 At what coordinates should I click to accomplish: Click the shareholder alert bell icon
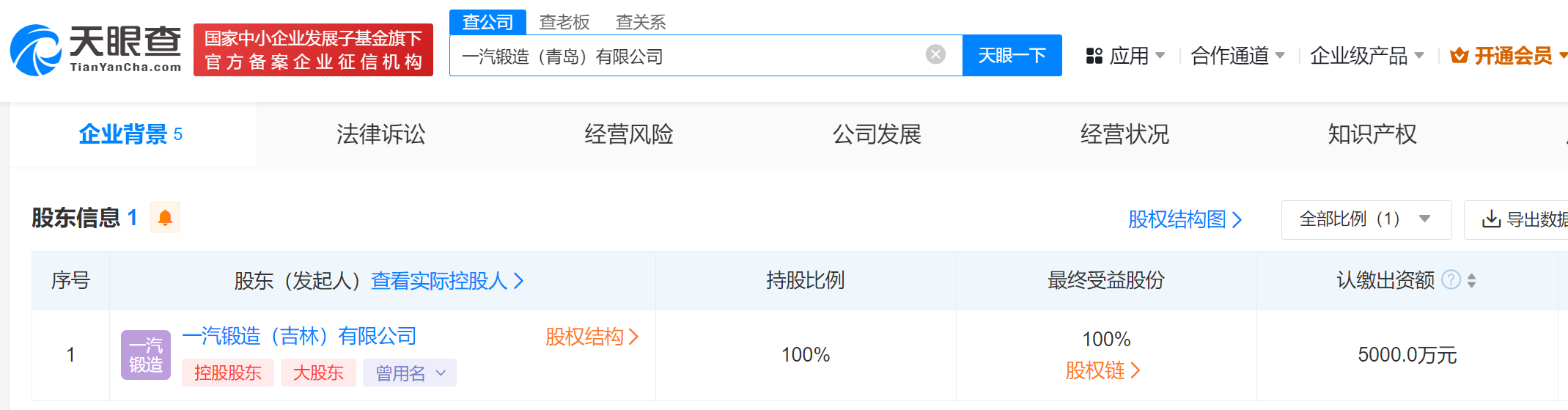click(x=165, y=218)
